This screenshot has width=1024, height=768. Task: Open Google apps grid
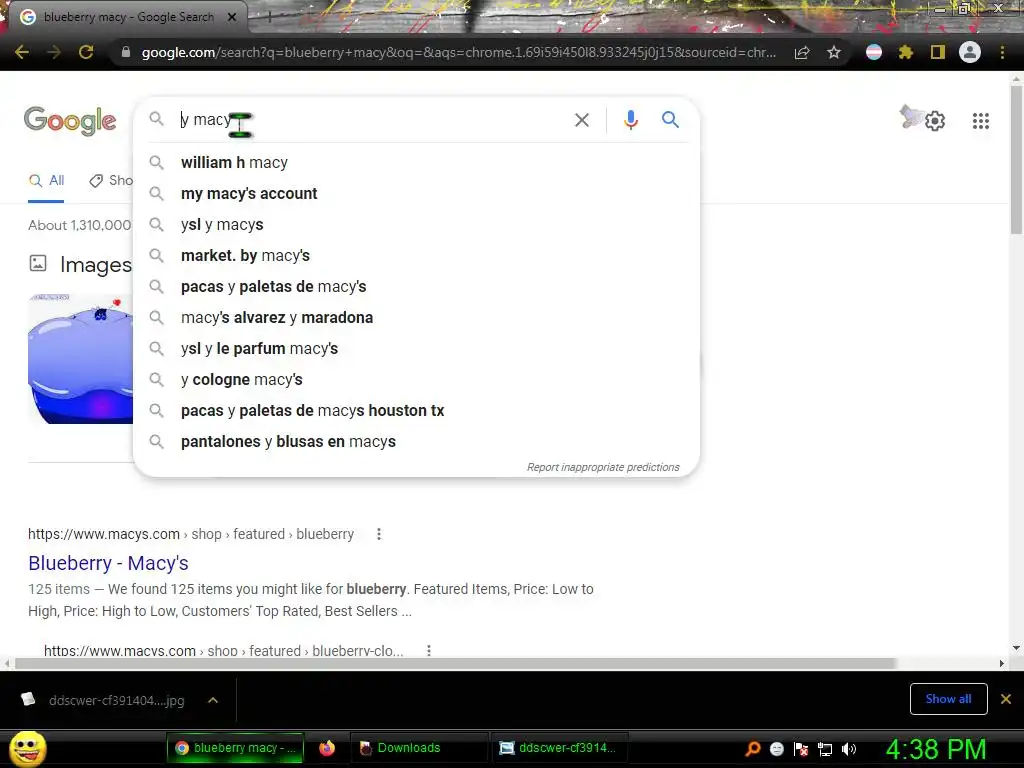point(980,121)
